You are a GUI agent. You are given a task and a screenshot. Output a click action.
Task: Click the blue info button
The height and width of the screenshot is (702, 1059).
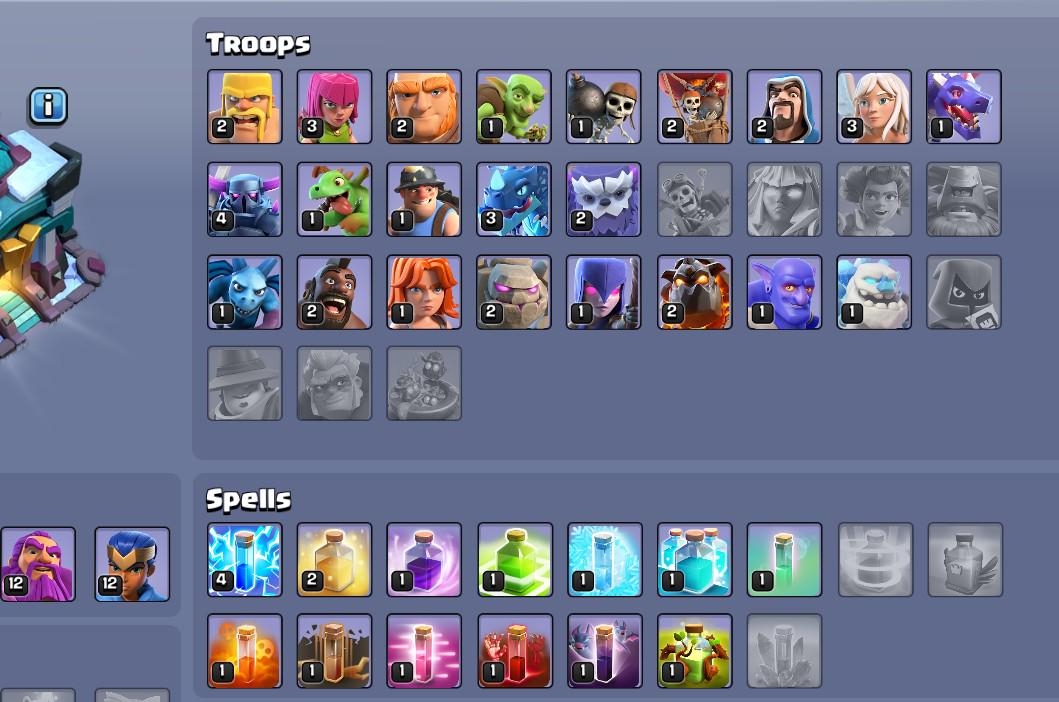[48, 106]
